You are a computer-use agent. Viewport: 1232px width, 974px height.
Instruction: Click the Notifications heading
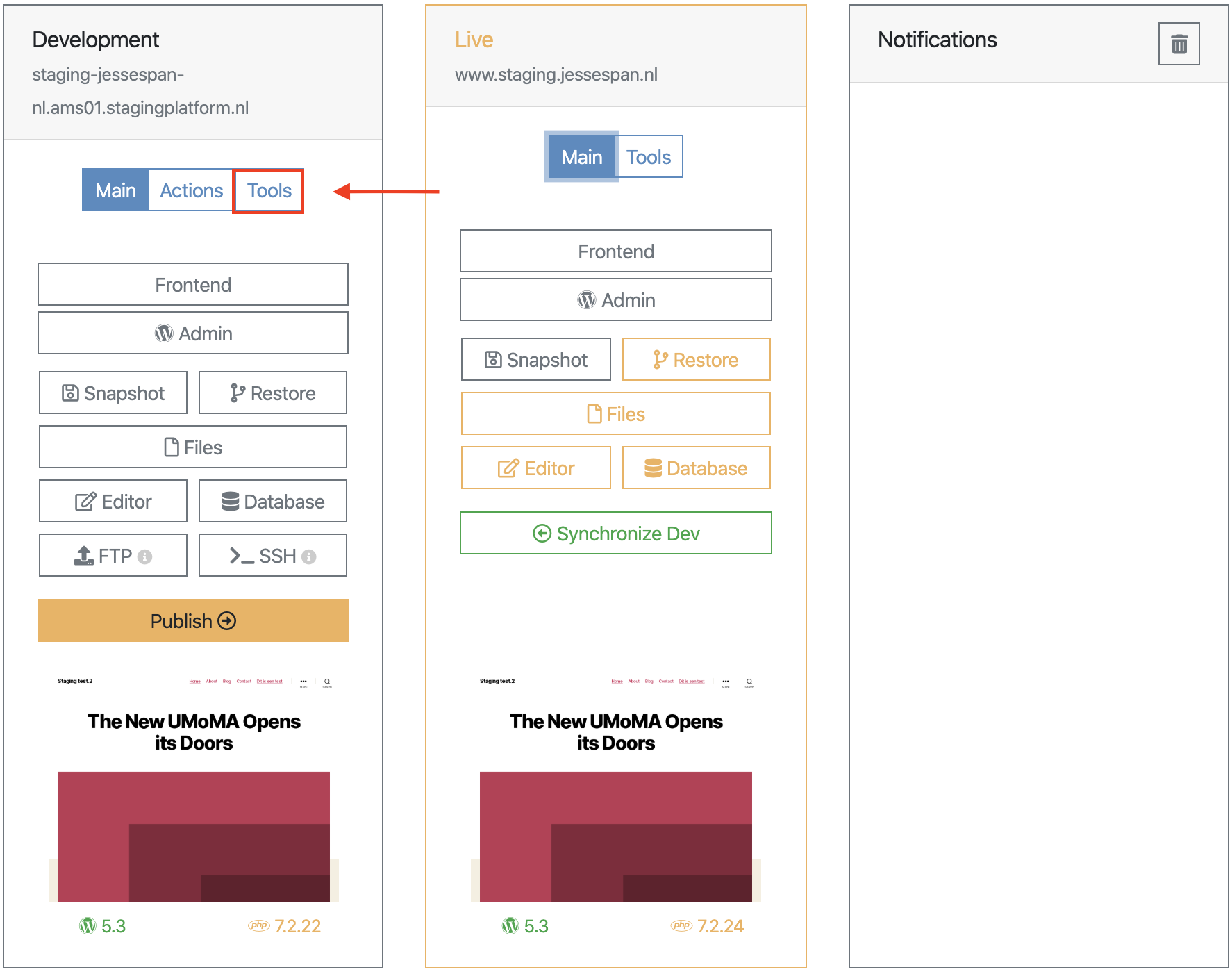tap(937, 40)
